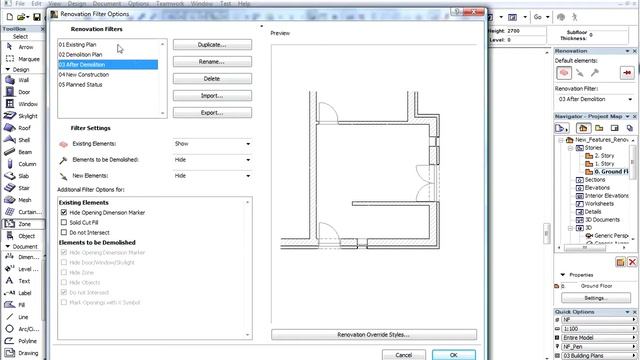
Task: Select 02 Demolition Plan filter
Action: click(108, 54)
